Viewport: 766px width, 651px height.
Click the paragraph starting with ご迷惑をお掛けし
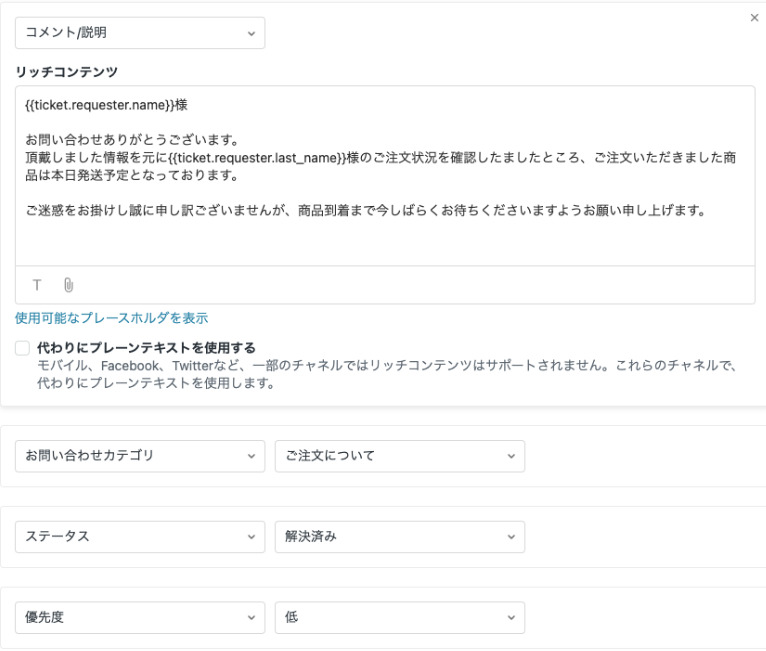point(365,211)
